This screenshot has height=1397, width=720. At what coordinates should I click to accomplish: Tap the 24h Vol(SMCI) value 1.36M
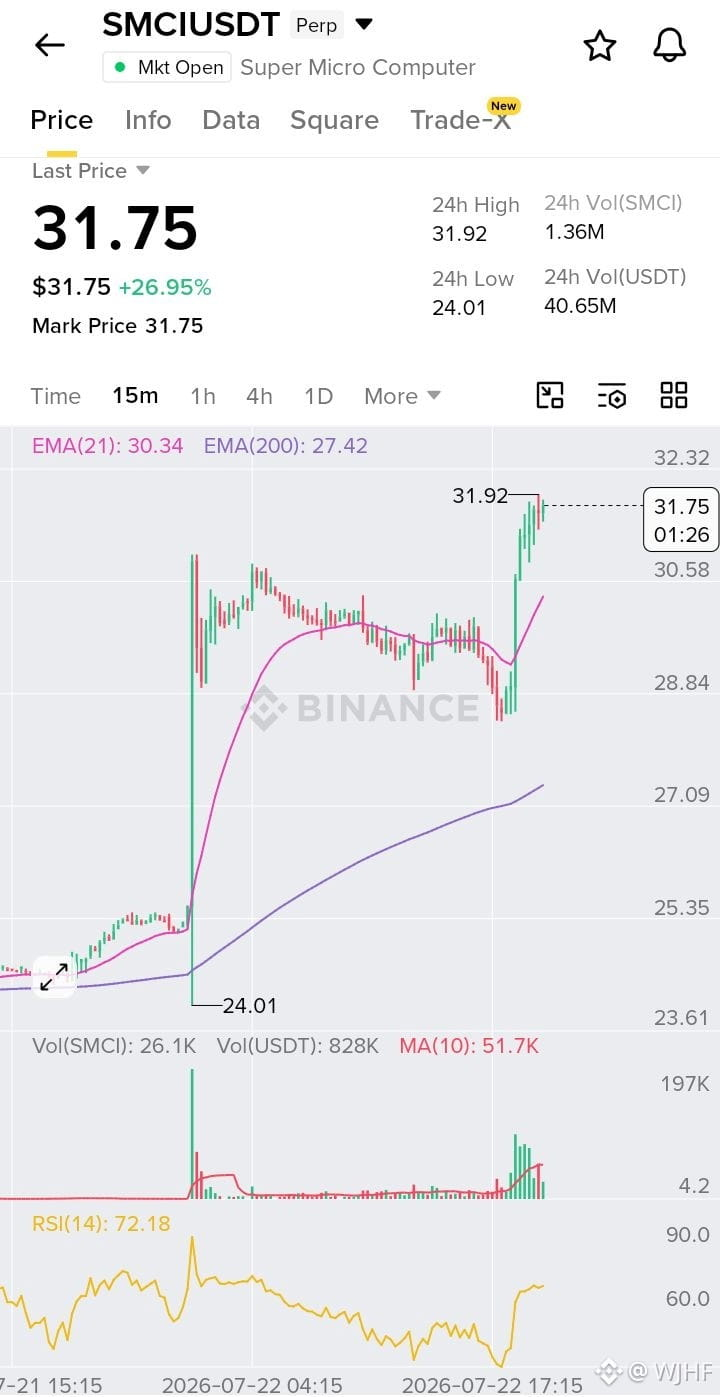click(574, 232)
